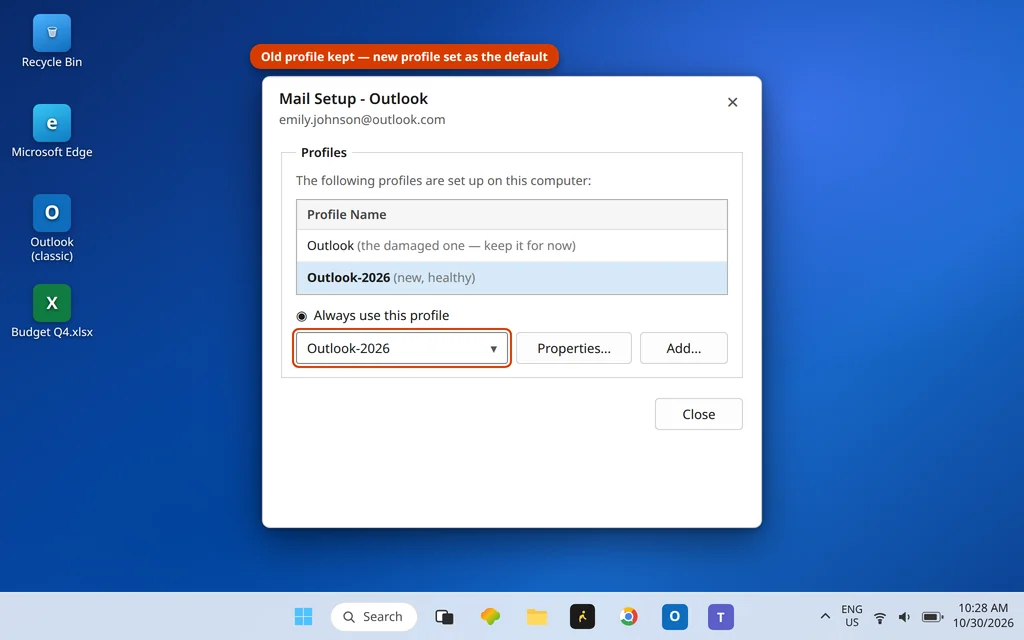Check the battery tray icon

pyautogui.click(x=932, y=616)
